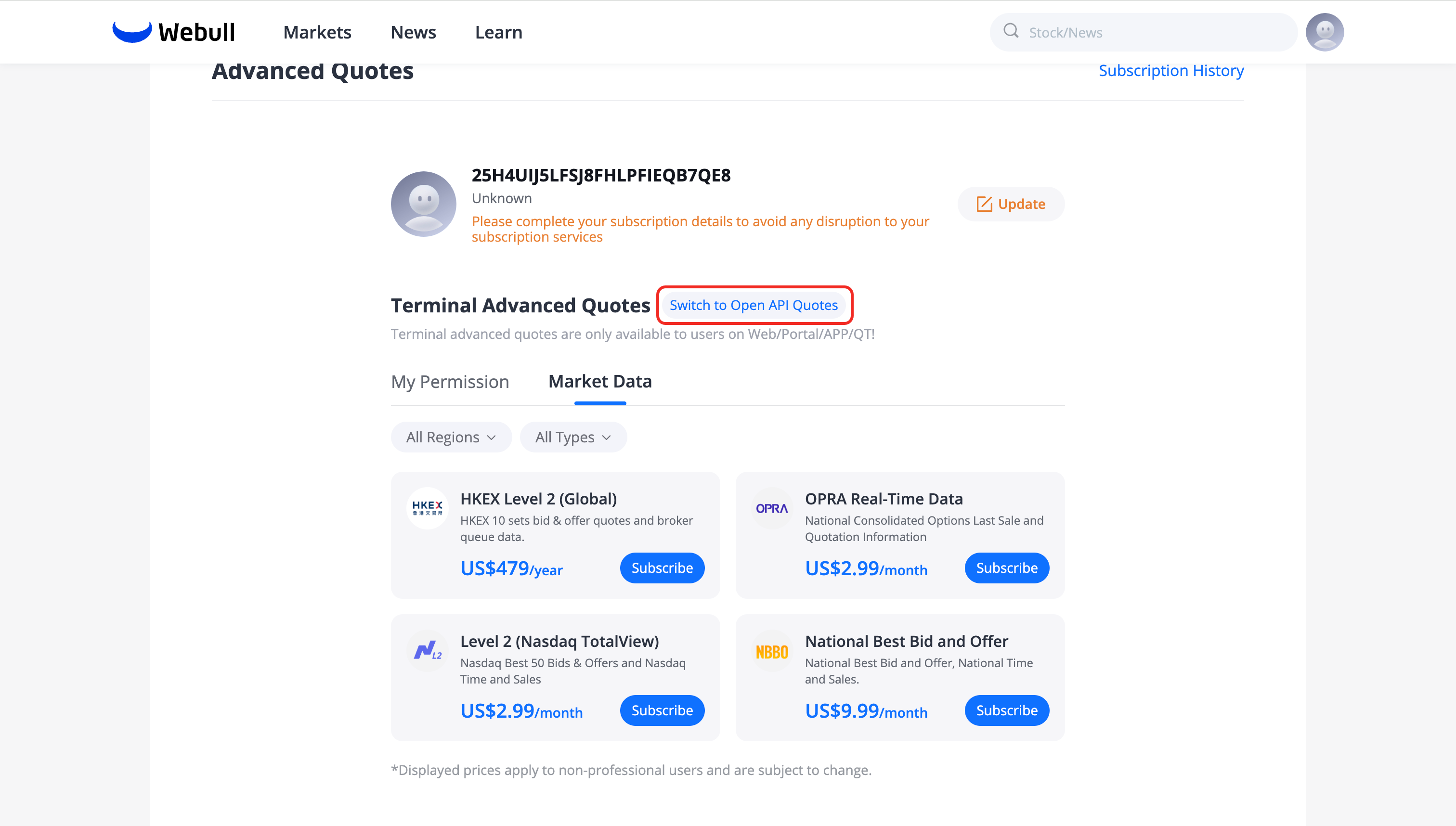Viewport: 1456px width, 826px height.
Task: Click the US$9.99/month price
Action: 866,711
